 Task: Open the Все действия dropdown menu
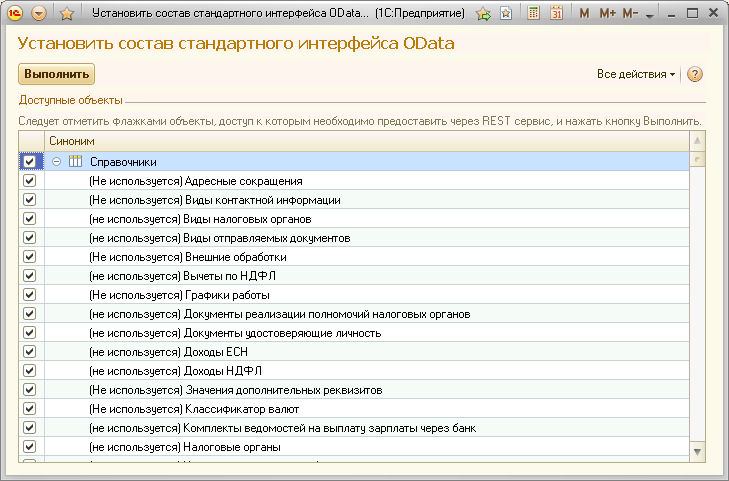pos(636,74)
